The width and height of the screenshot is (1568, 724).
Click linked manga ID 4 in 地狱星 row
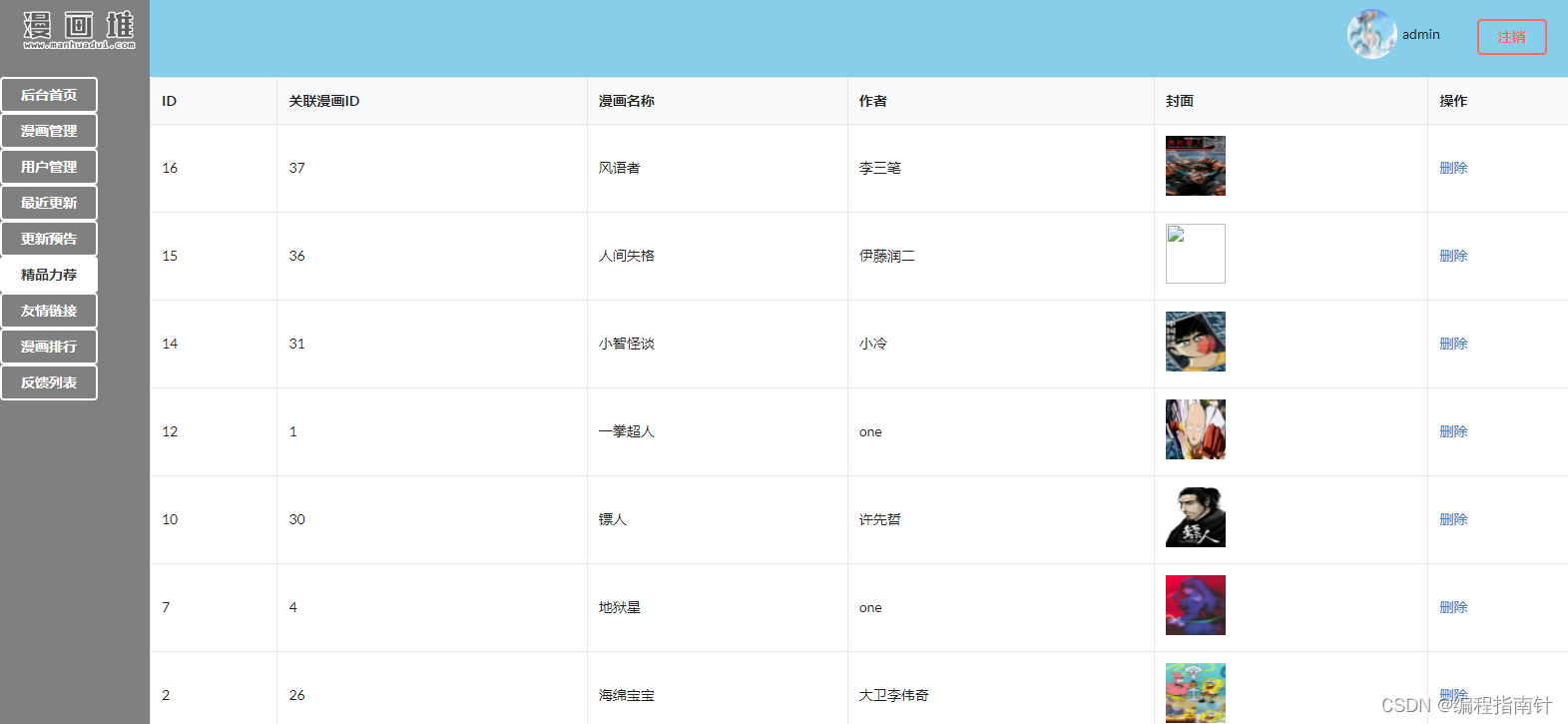(x=292, y=607)
